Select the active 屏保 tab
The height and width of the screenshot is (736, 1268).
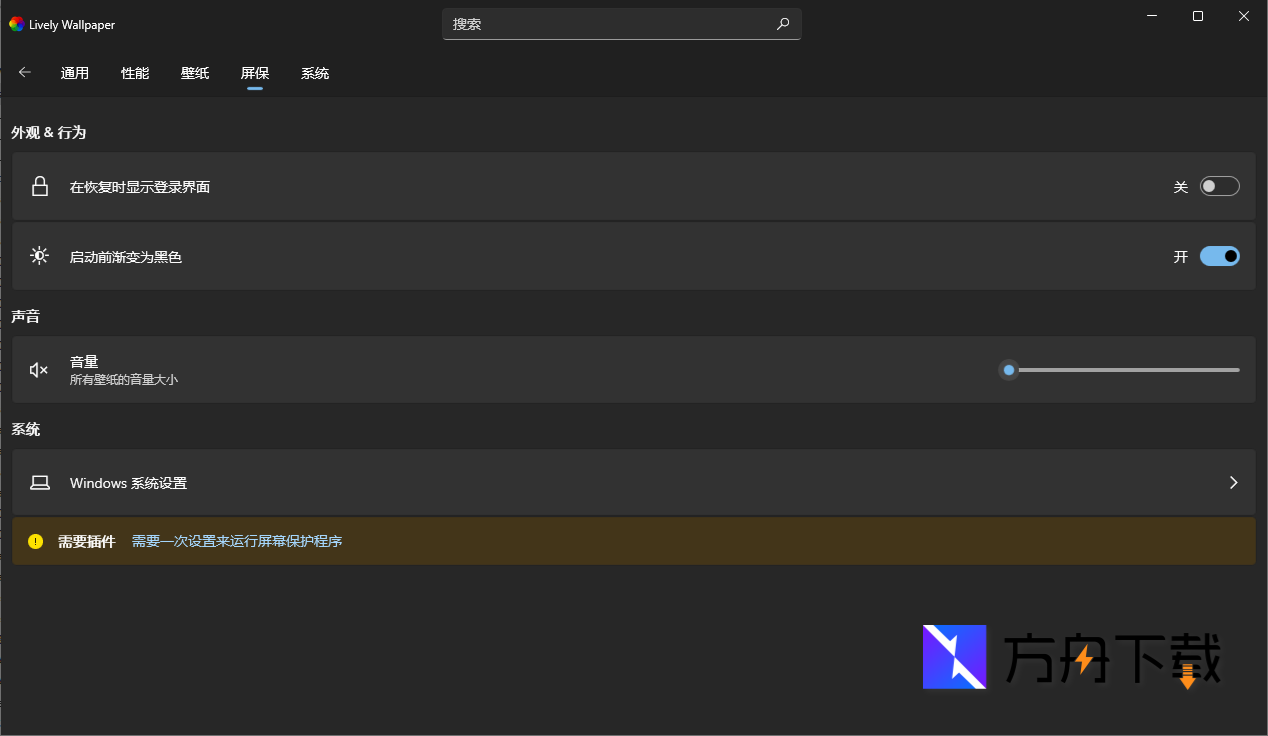tap(255, 73)
